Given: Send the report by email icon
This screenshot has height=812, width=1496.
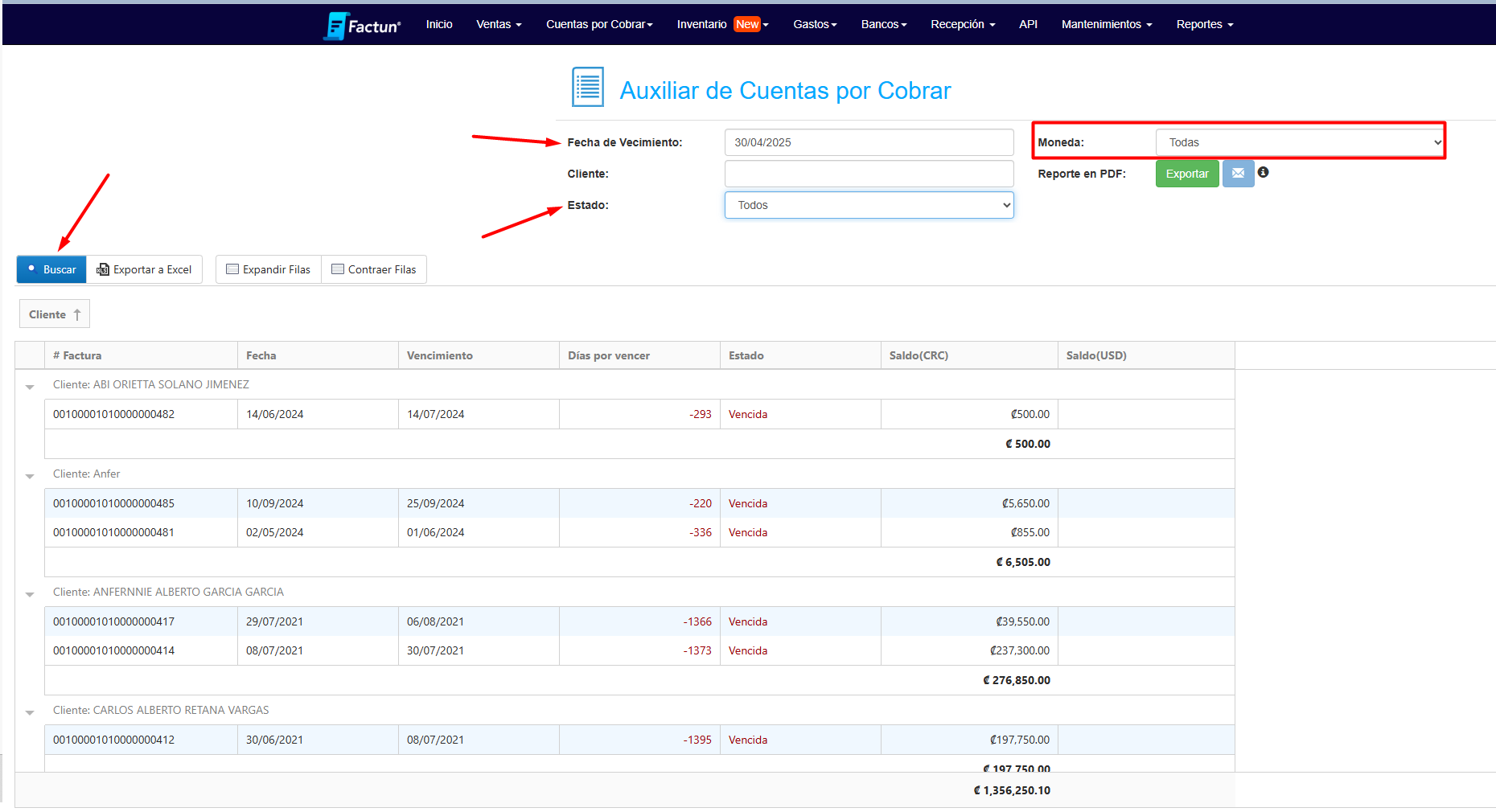Looking at the screenshot, I should point(1238,174).
